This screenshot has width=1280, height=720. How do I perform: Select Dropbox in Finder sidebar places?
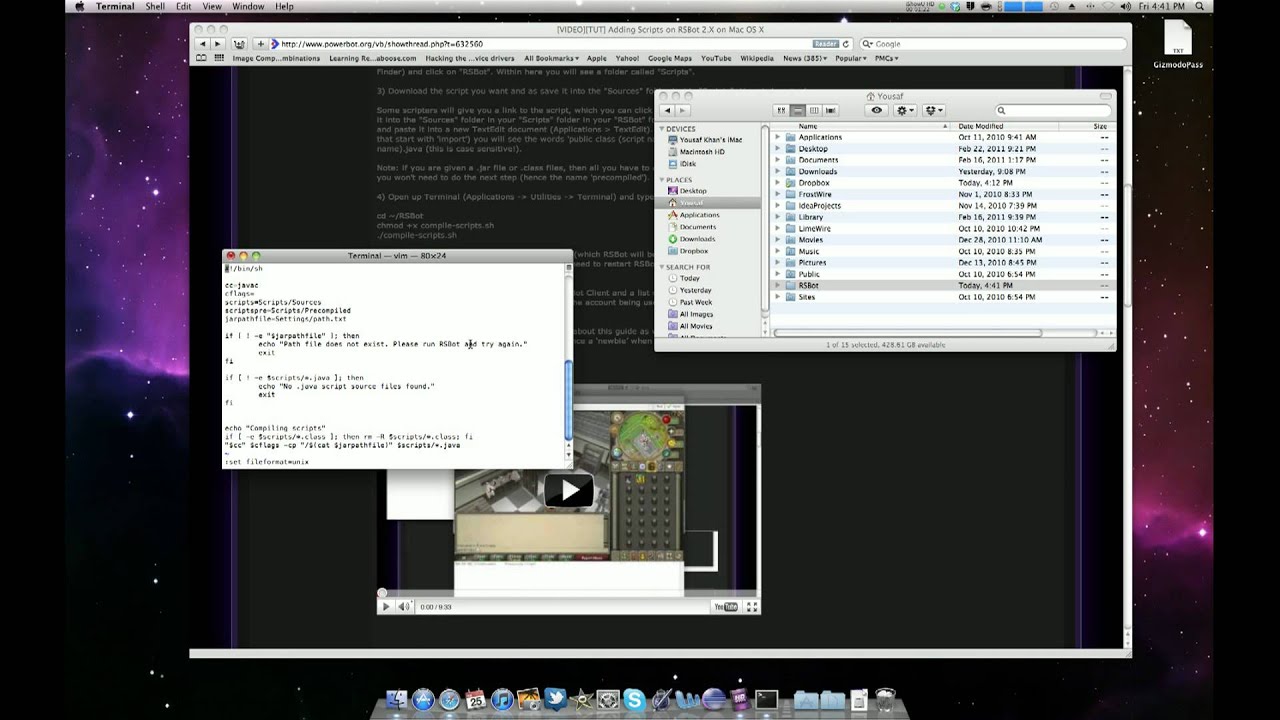pos(693,251)
